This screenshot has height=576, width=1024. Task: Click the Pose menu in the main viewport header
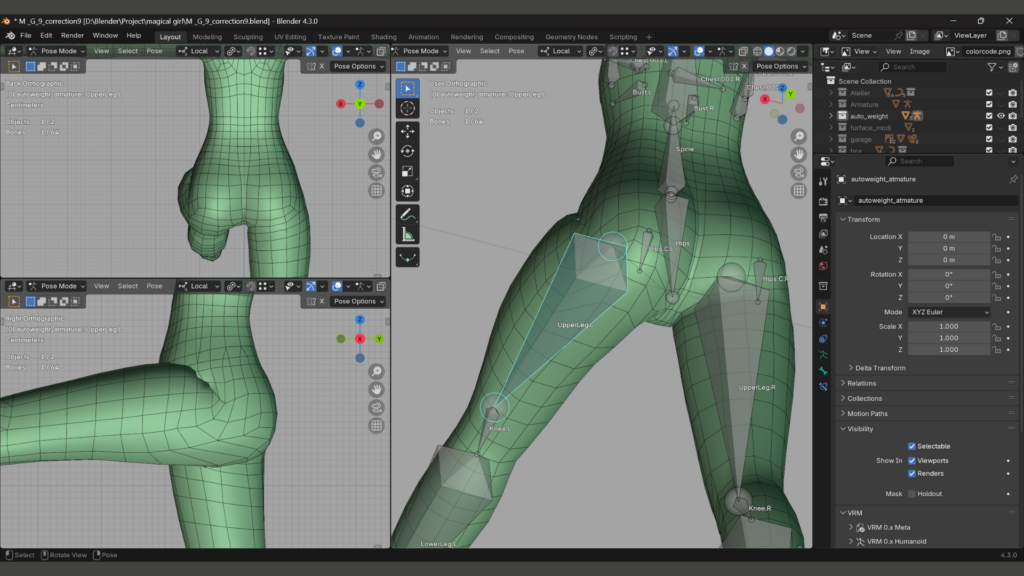pyautogui.click(x=516, y=51)
